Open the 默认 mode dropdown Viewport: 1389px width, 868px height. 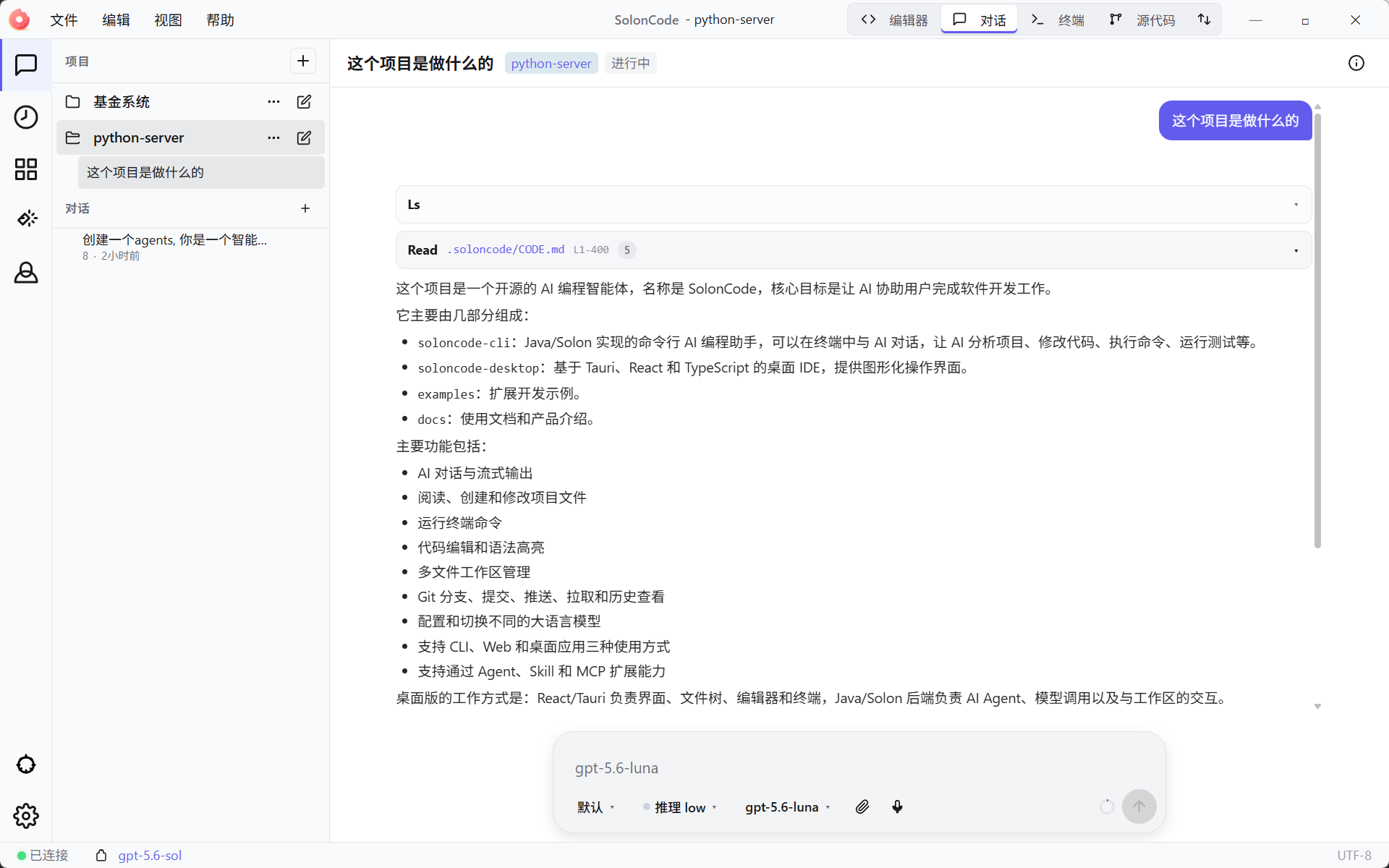(595, 807)
